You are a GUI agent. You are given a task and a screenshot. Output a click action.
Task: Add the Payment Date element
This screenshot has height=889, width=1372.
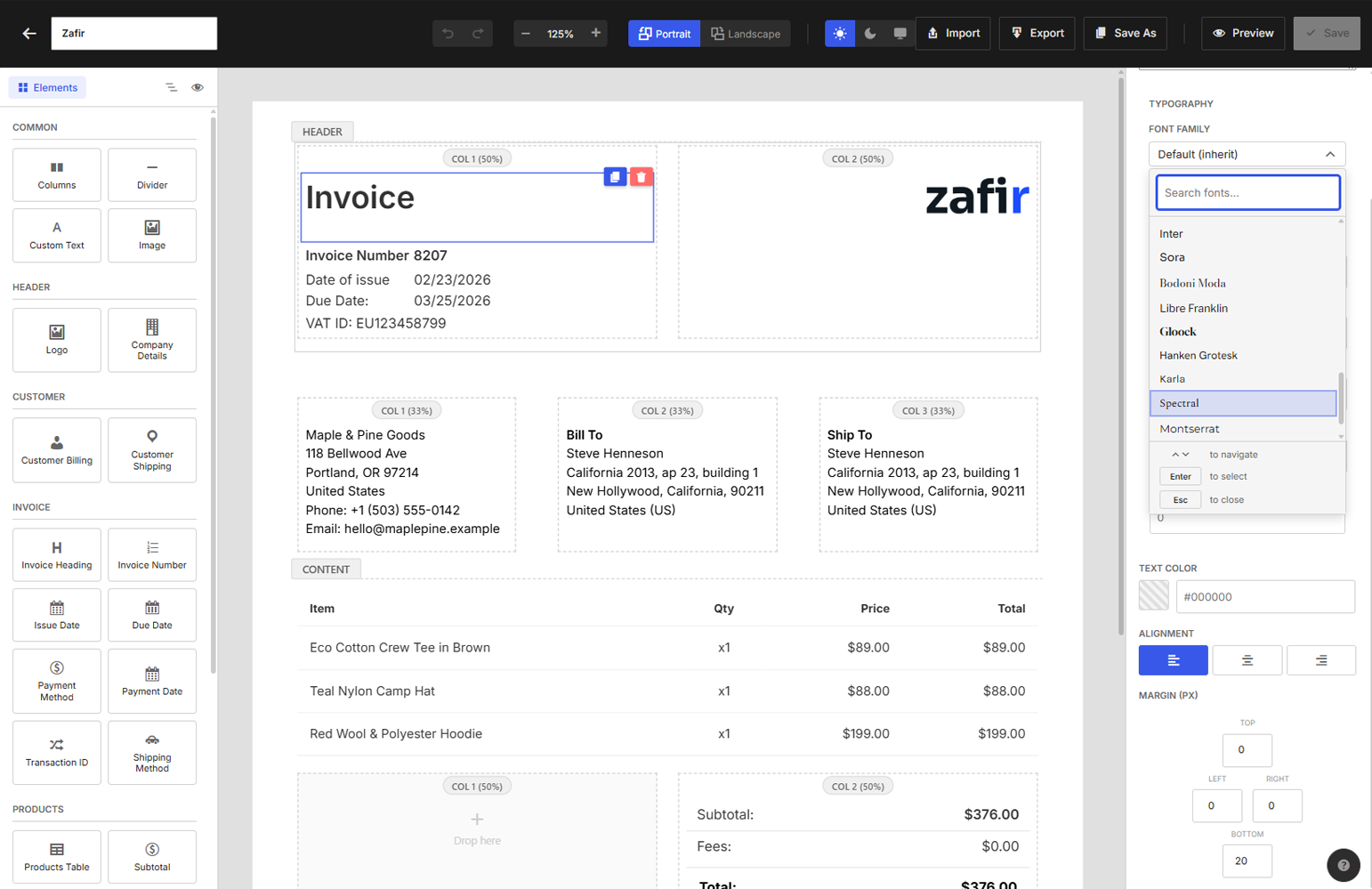click(x=152, y=681)
